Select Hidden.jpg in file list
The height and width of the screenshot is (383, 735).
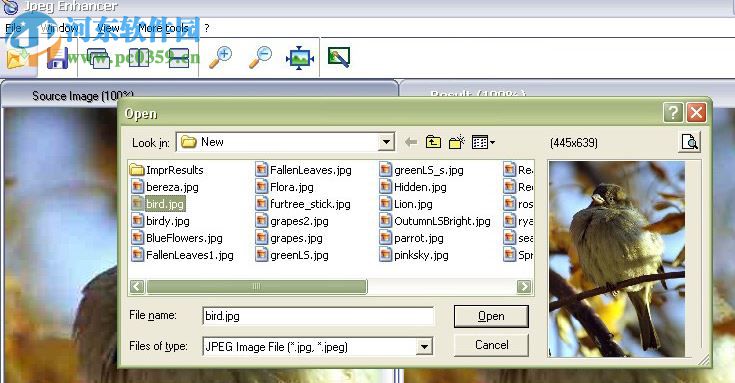pyautogui.click(x=413, y=187)
